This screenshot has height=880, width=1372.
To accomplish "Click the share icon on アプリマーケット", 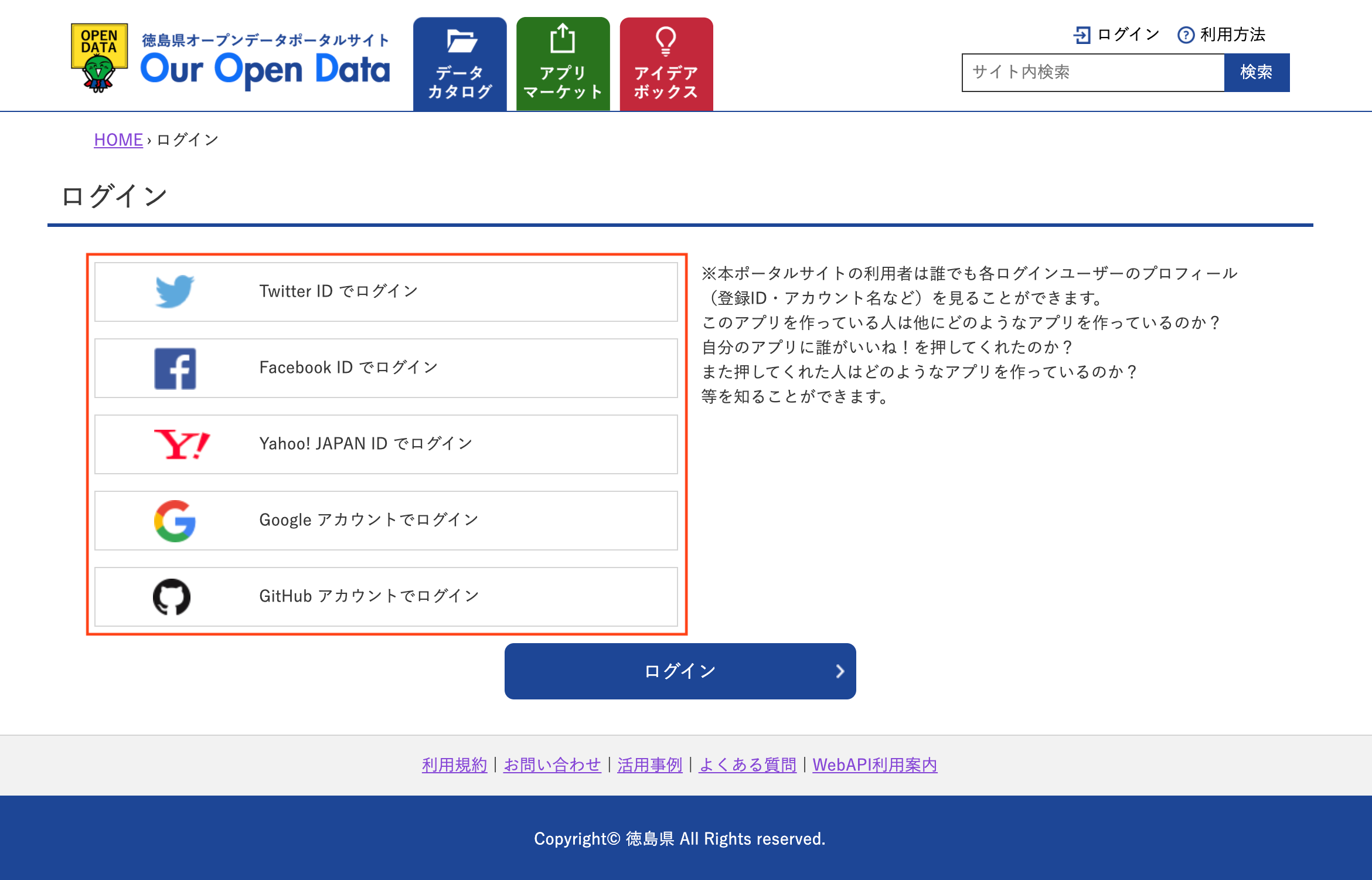I will tap(563, 39).
